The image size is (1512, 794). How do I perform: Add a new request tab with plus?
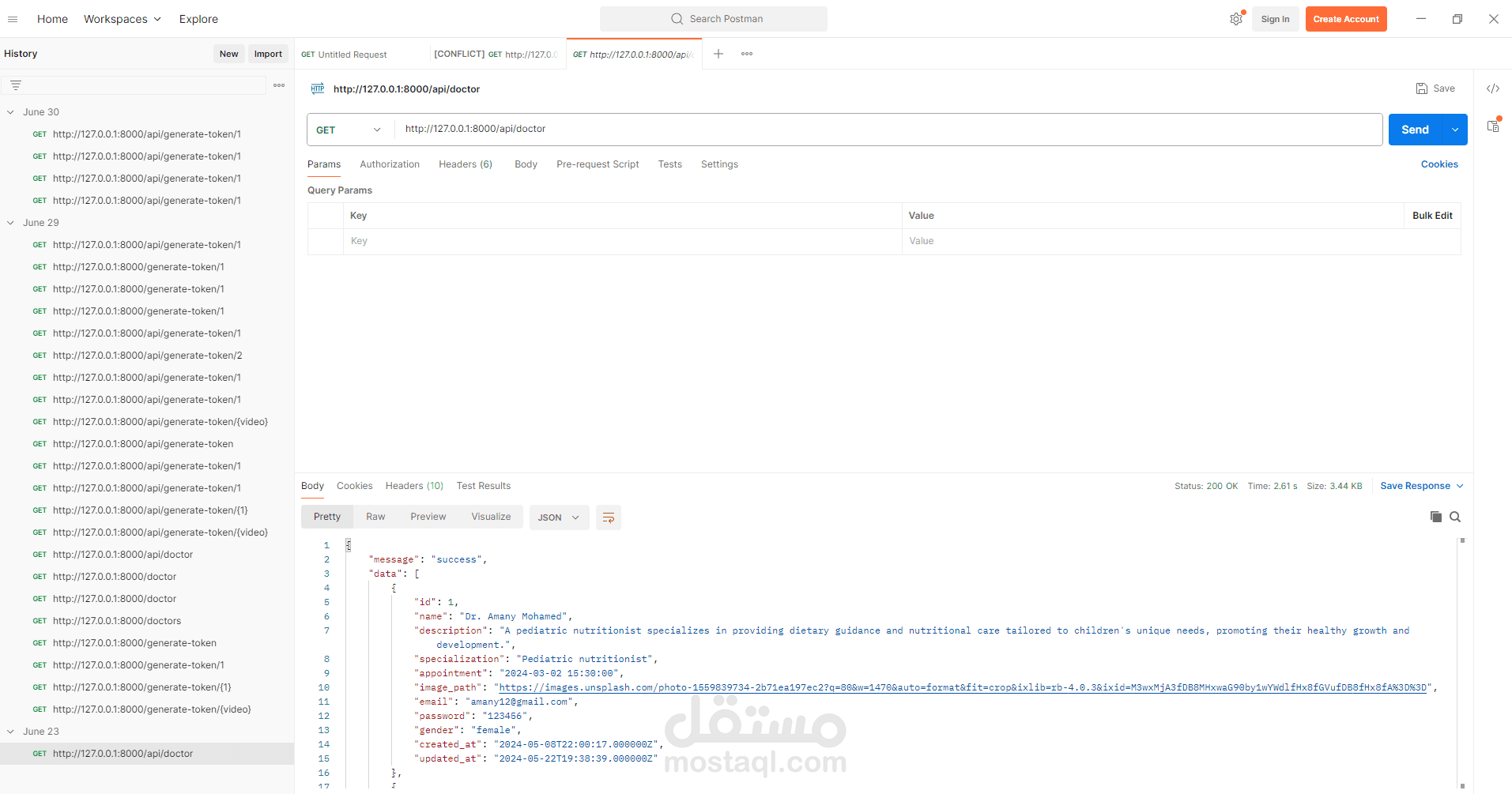718,54
